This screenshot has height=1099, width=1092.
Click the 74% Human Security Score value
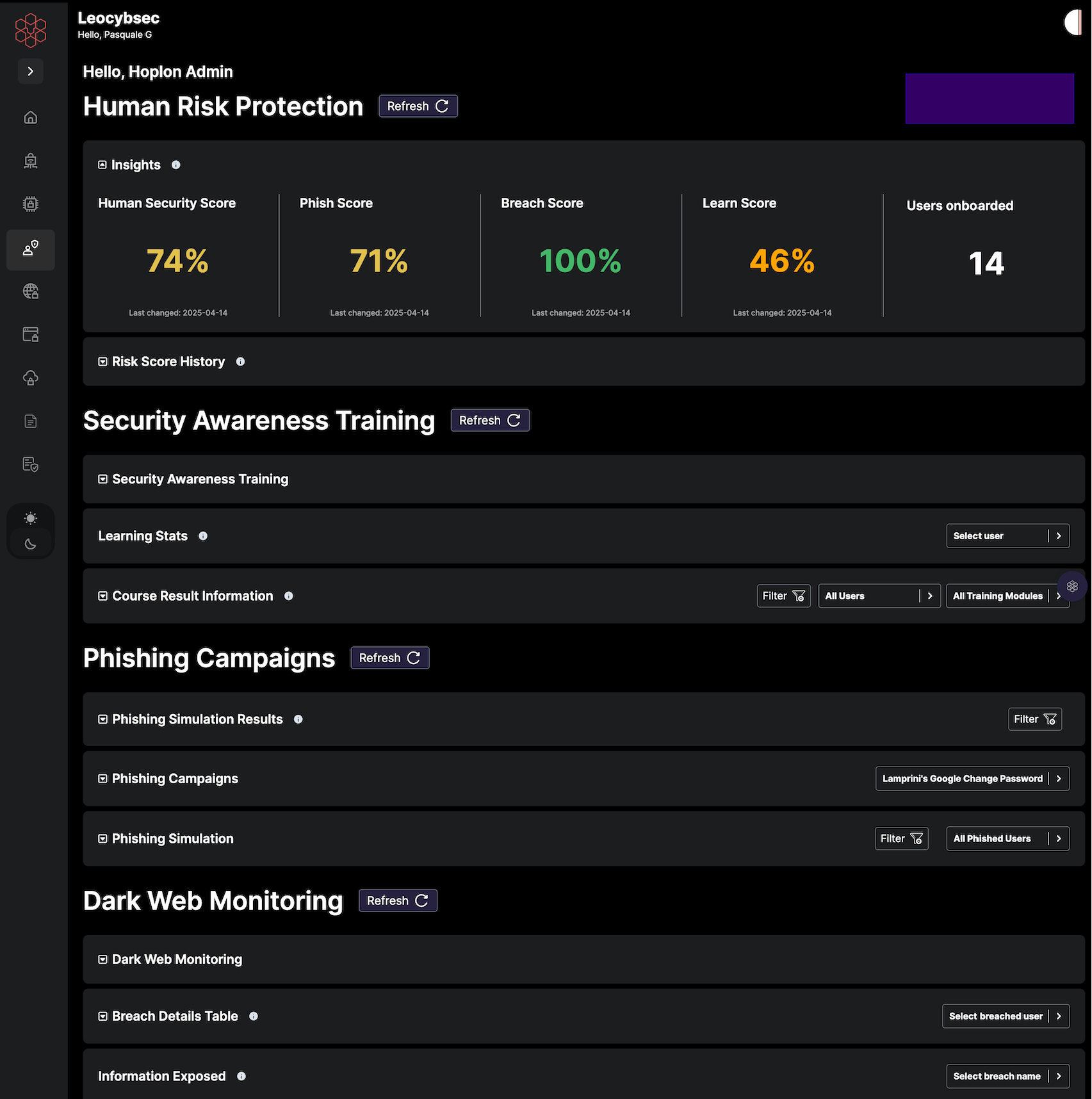[177, 261]
